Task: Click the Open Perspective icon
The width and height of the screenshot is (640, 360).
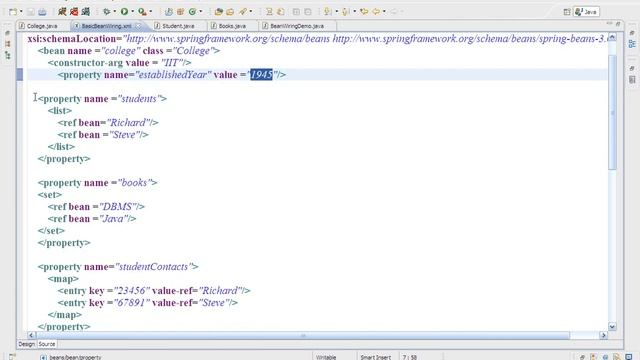Action: [x=567, y=12]
